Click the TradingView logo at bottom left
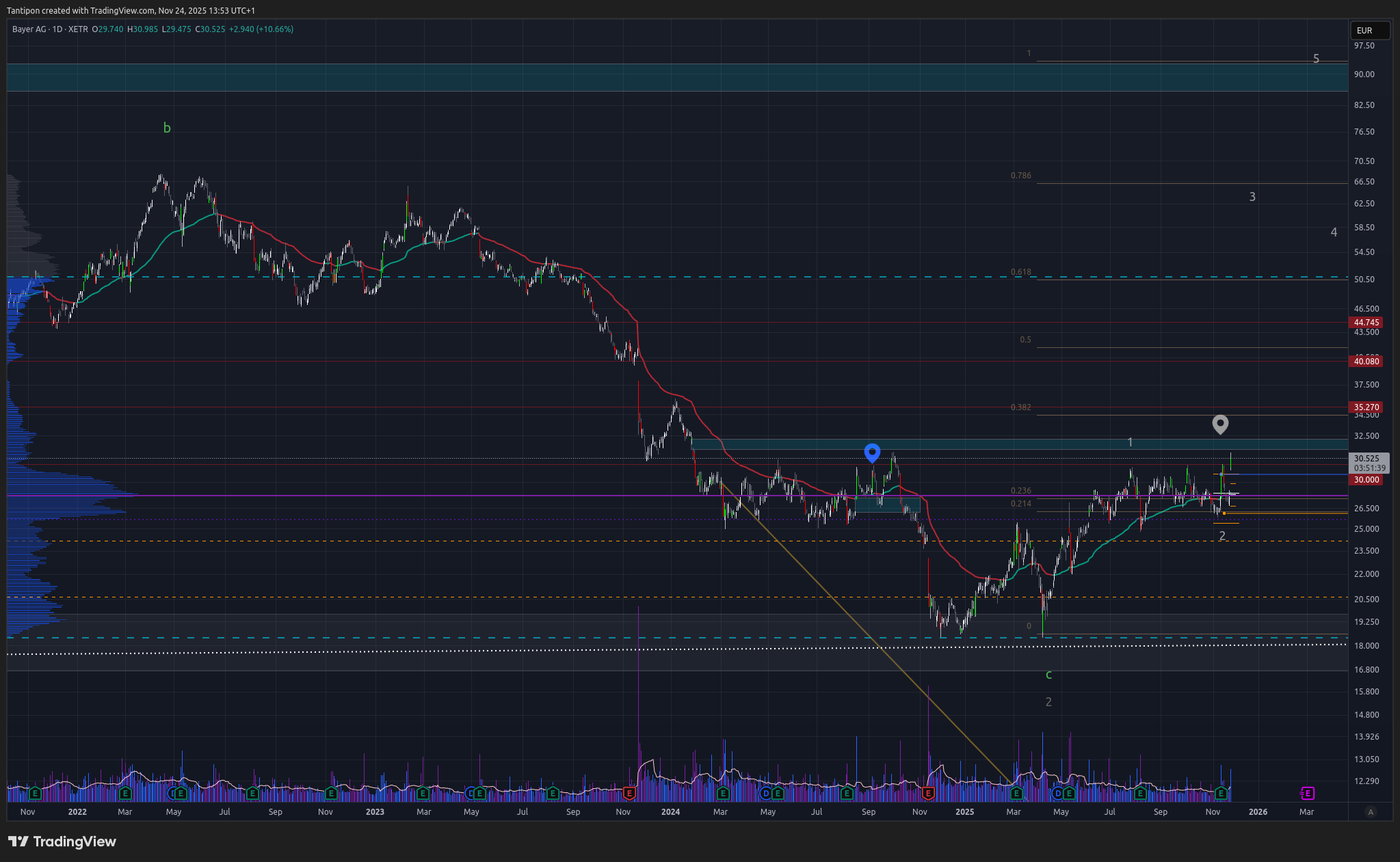Viewport: 1400px width, 862px height. coord(62,841)
